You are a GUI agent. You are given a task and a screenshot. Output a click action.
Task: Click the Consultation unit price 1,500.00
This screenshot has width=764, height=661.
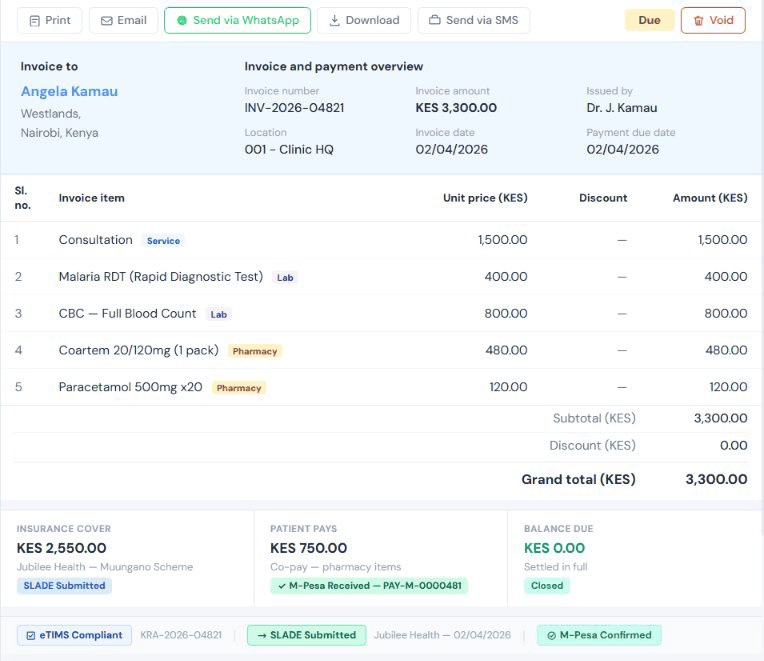click(502, 240)
